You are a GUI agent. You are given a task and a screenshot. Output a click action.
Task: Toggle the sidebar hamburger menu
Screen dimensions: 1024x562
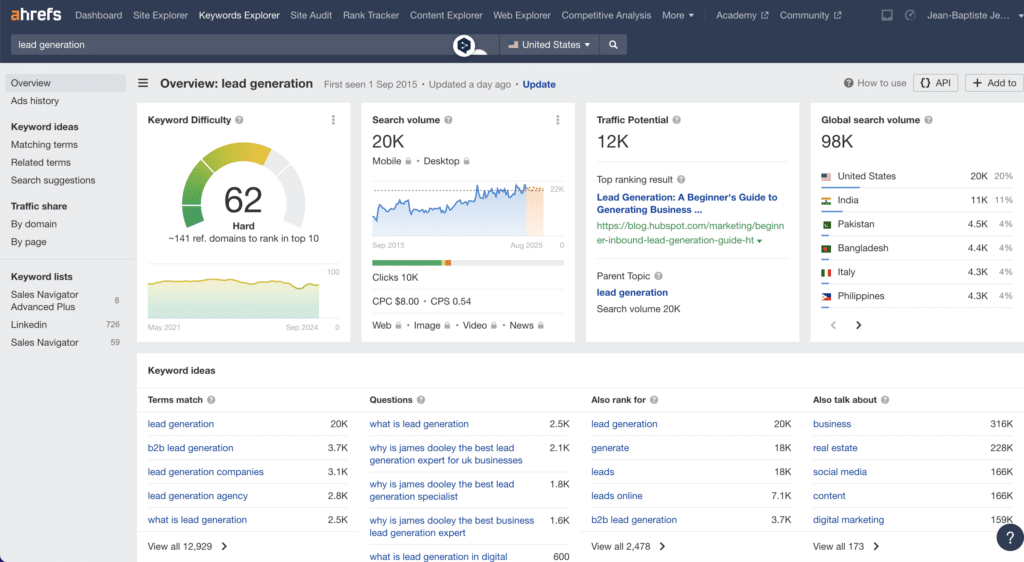pos(143,84)
